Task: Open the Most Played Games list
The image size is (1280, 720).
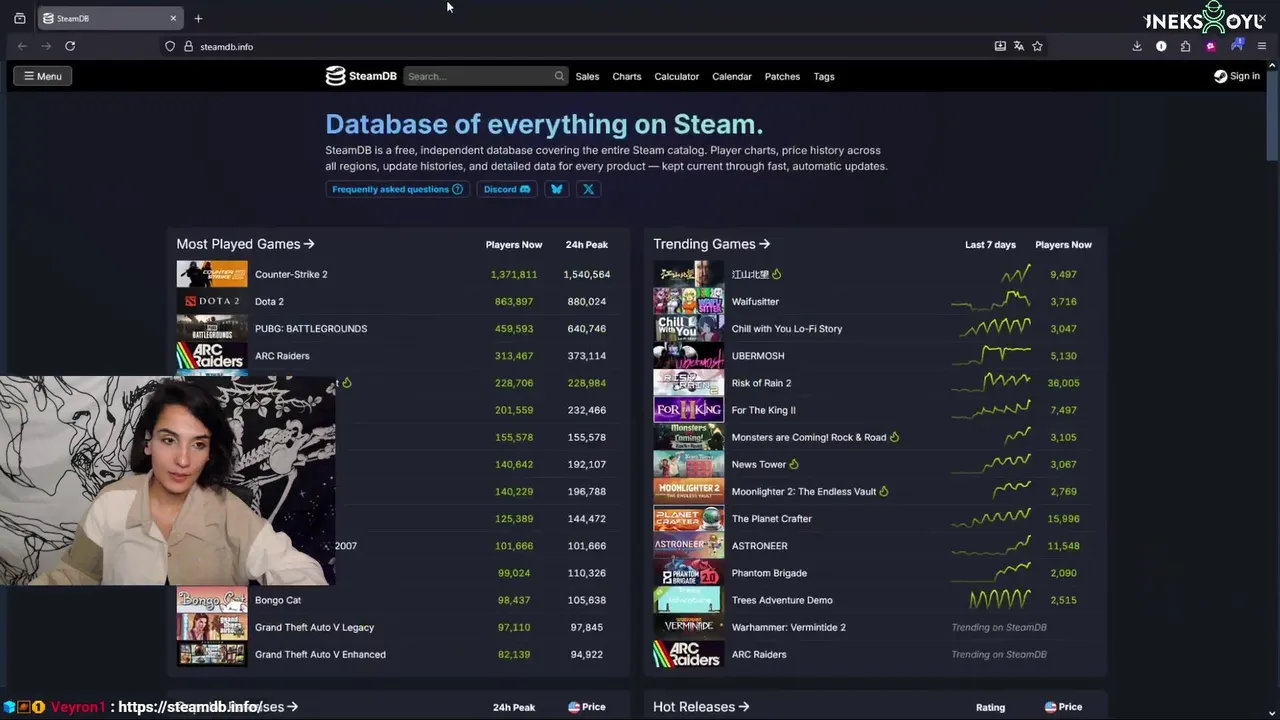Action: (245, 244)
